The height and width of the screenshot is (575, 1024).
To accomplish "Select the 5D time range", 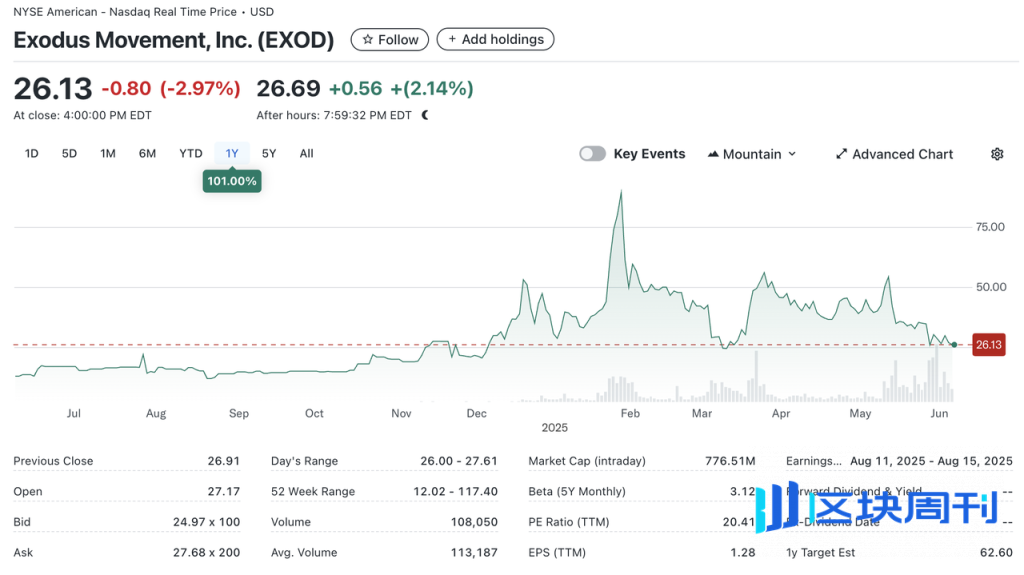I will pos(69,154).
